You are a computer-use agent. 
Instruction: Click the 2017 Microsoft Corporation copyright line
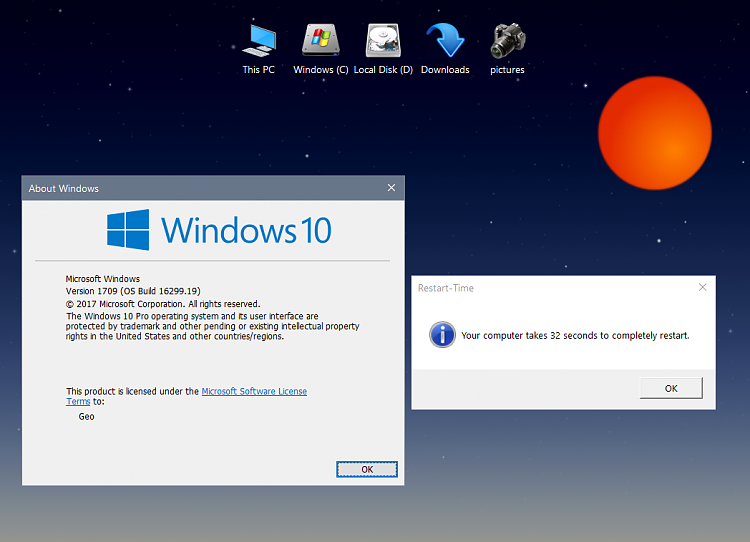[163, 304]
